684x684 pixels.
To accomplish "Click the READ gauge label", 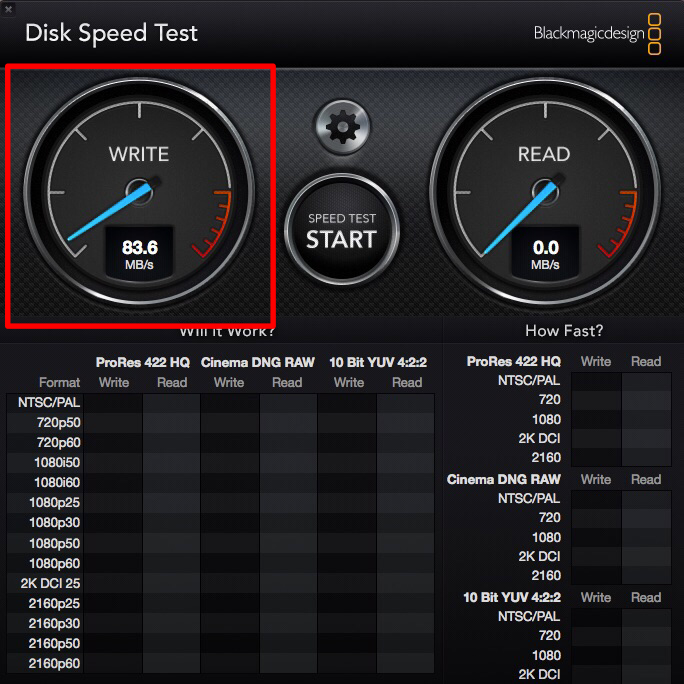I will click(544, 154).
